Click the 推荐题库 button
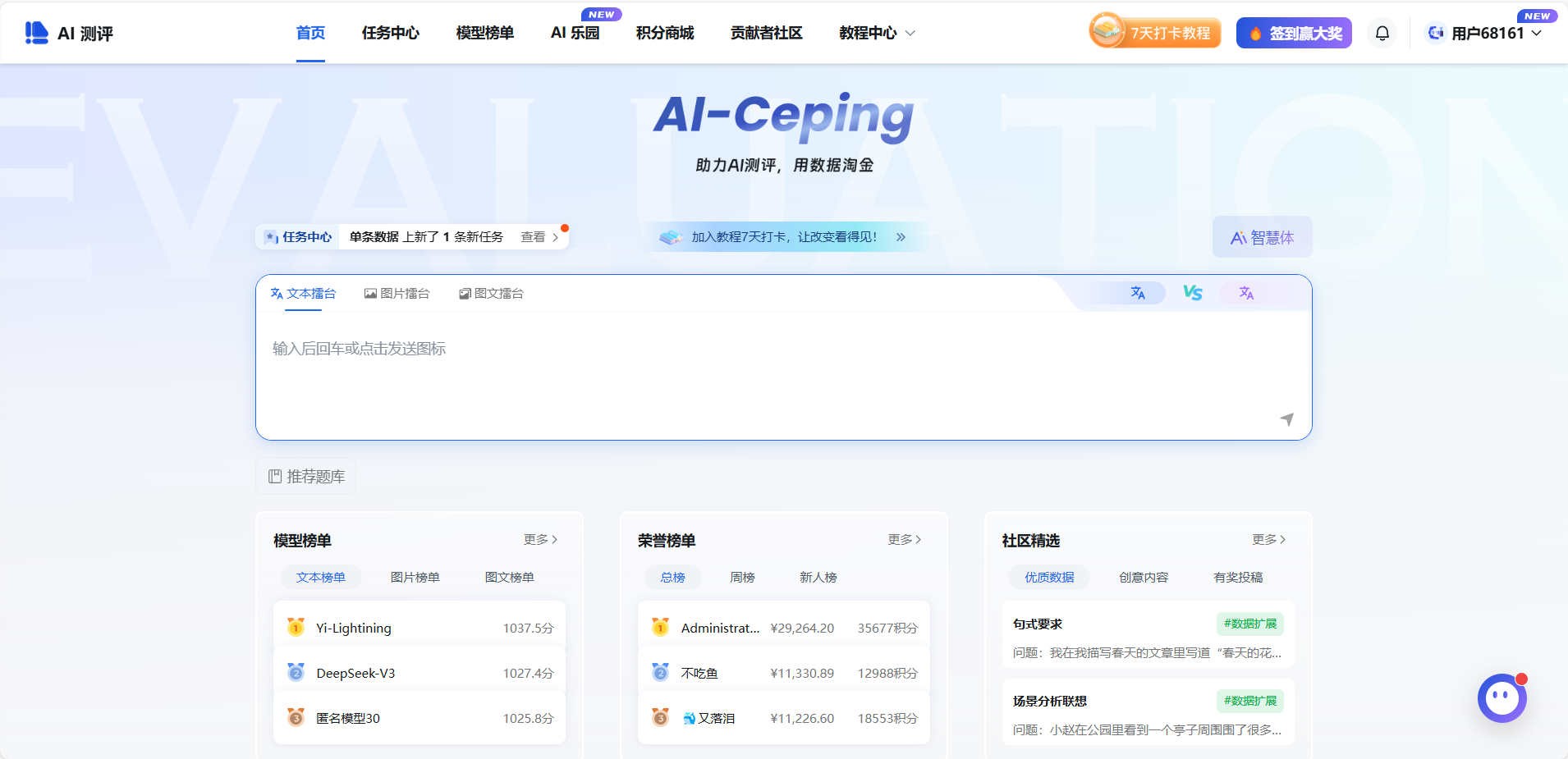Viewport: 1568px width, 759px height. (306, 476)
